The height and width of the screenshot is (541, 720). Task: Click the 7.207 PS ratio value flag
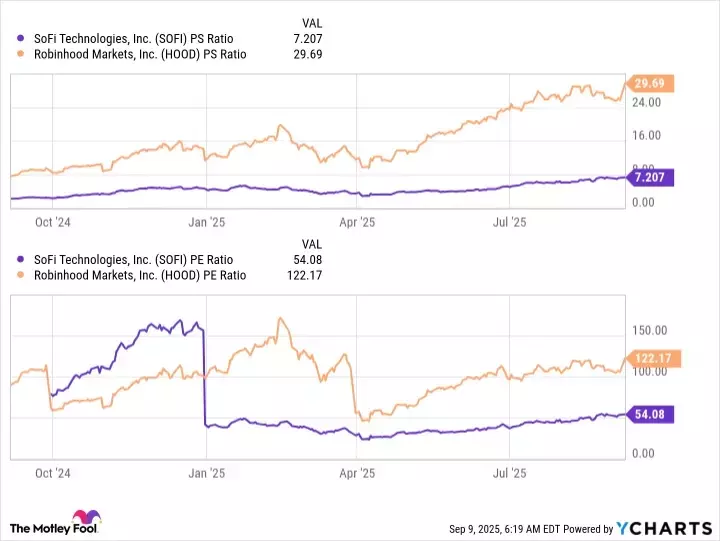pos(652,177)
